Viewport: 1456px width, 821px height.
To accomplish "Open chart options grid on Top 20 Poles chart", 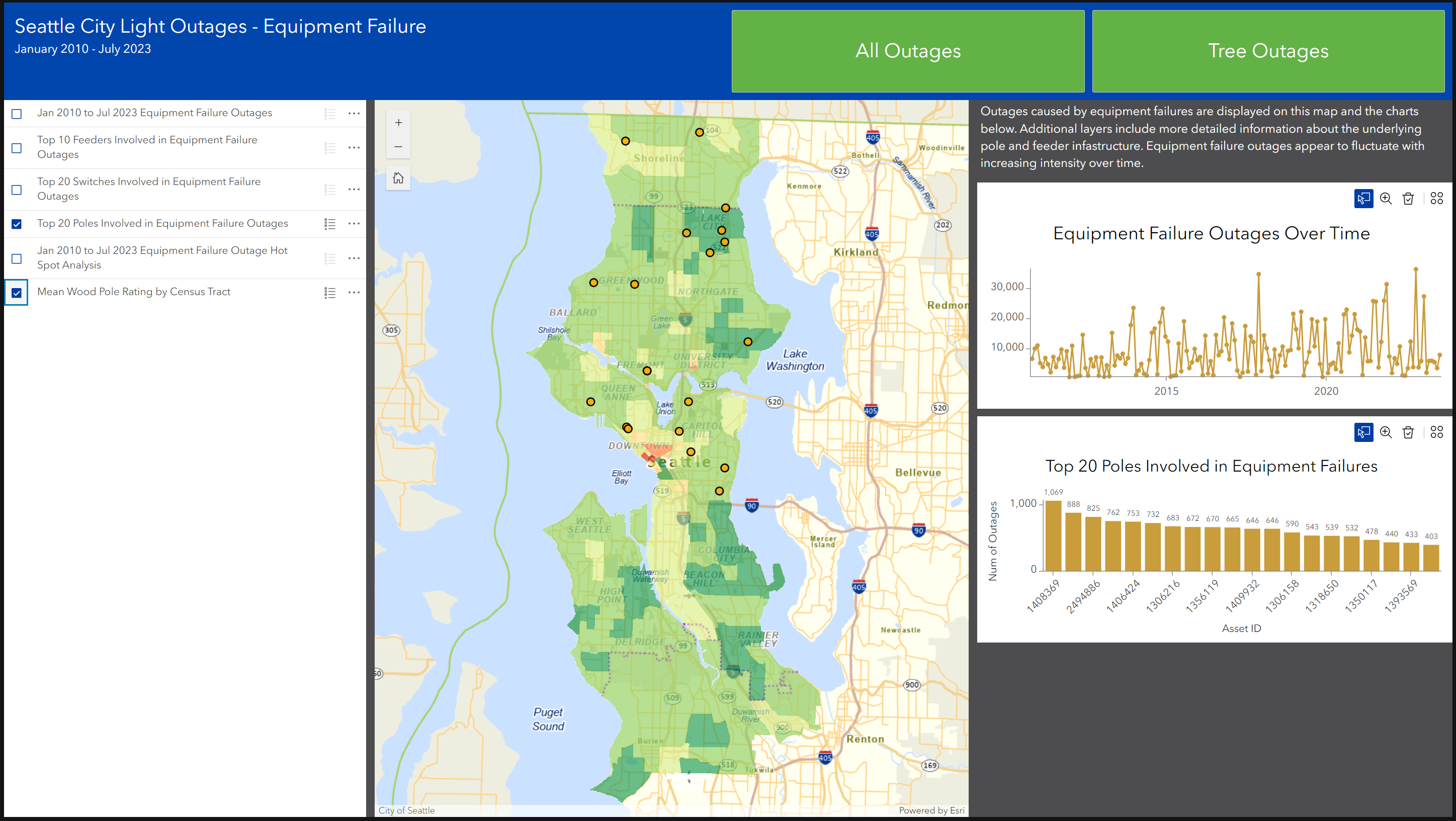I will [1436, 432].
